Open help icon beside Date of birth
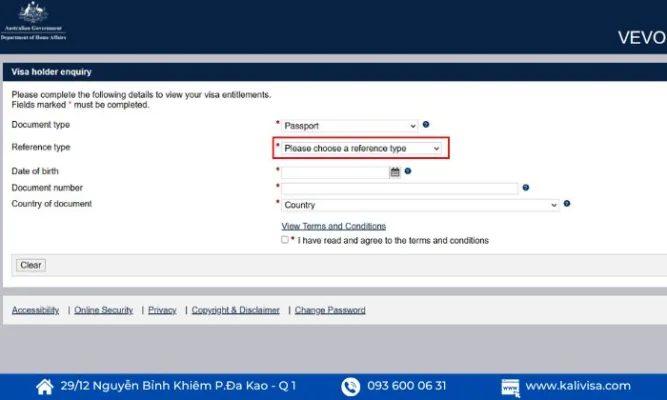Image resolution: width=667 pixels, height=400 pixels. pyautogui.click(x=408, y=171)
